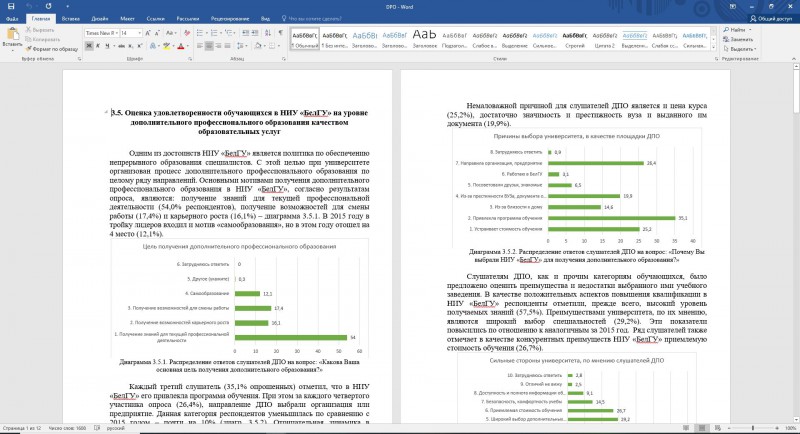Toggle show paragraph marks (¶)
The height and width of the screenshot is (434, 800).
click(281, 33)
